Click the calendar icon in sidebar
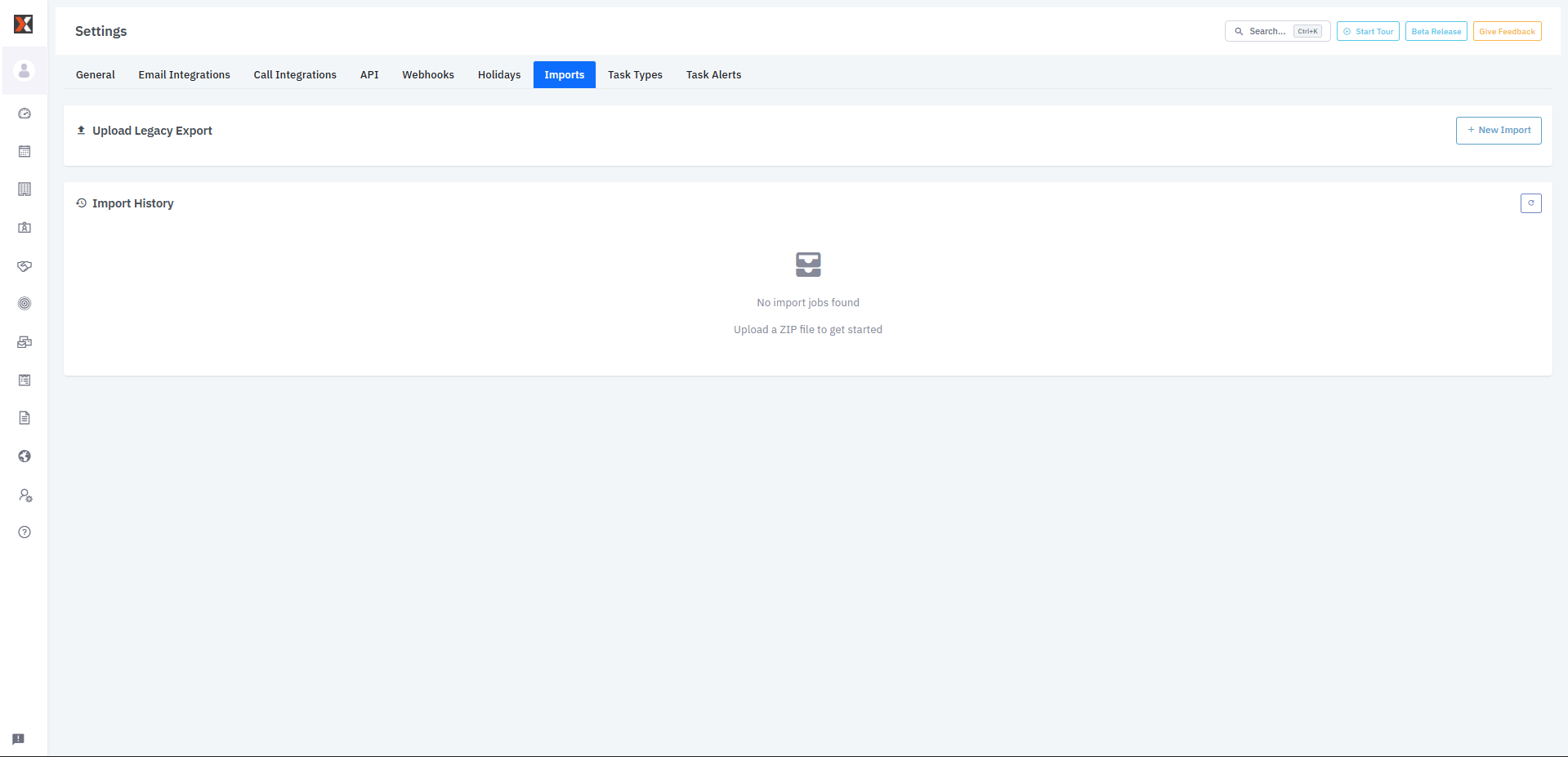The image size is (1568, 757). pyautogui.click(x=25, y=152)
